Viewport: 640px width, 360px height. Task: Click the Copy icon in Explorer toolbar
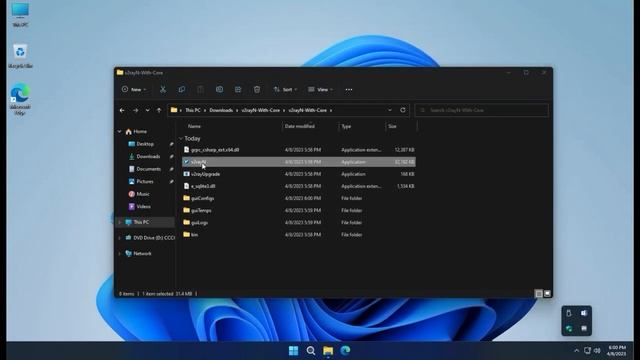[182, 89]
